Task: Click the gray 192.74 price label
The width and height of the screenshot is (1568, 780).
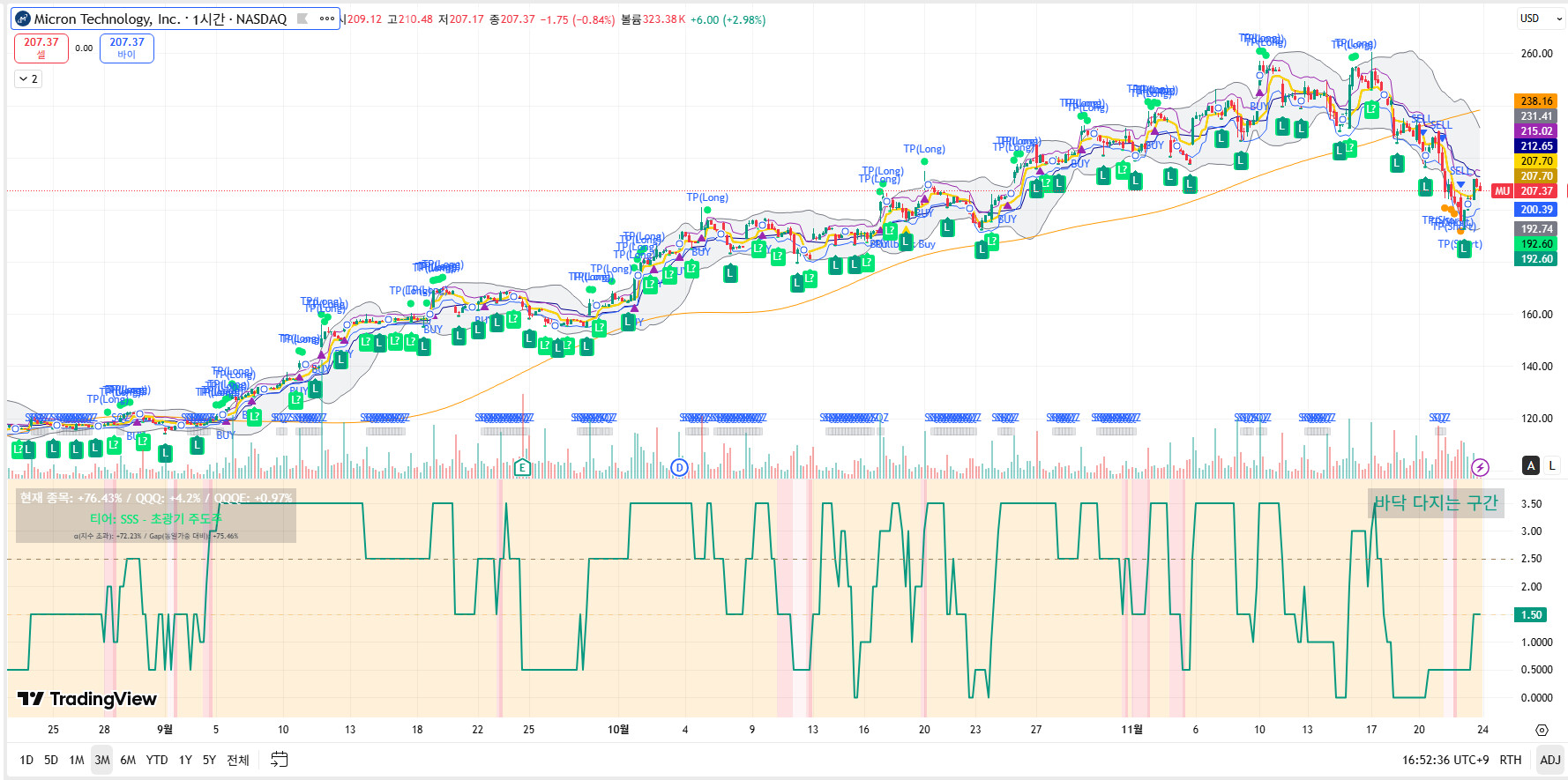Action: 1536,229
